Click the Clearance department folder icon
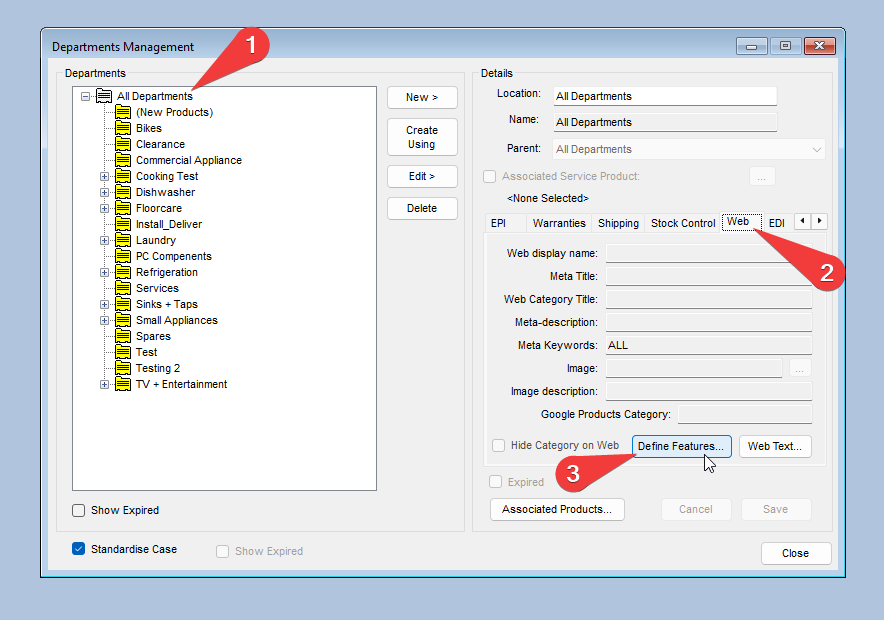Screen dimensions: 884x620 [x=123, y=144]
